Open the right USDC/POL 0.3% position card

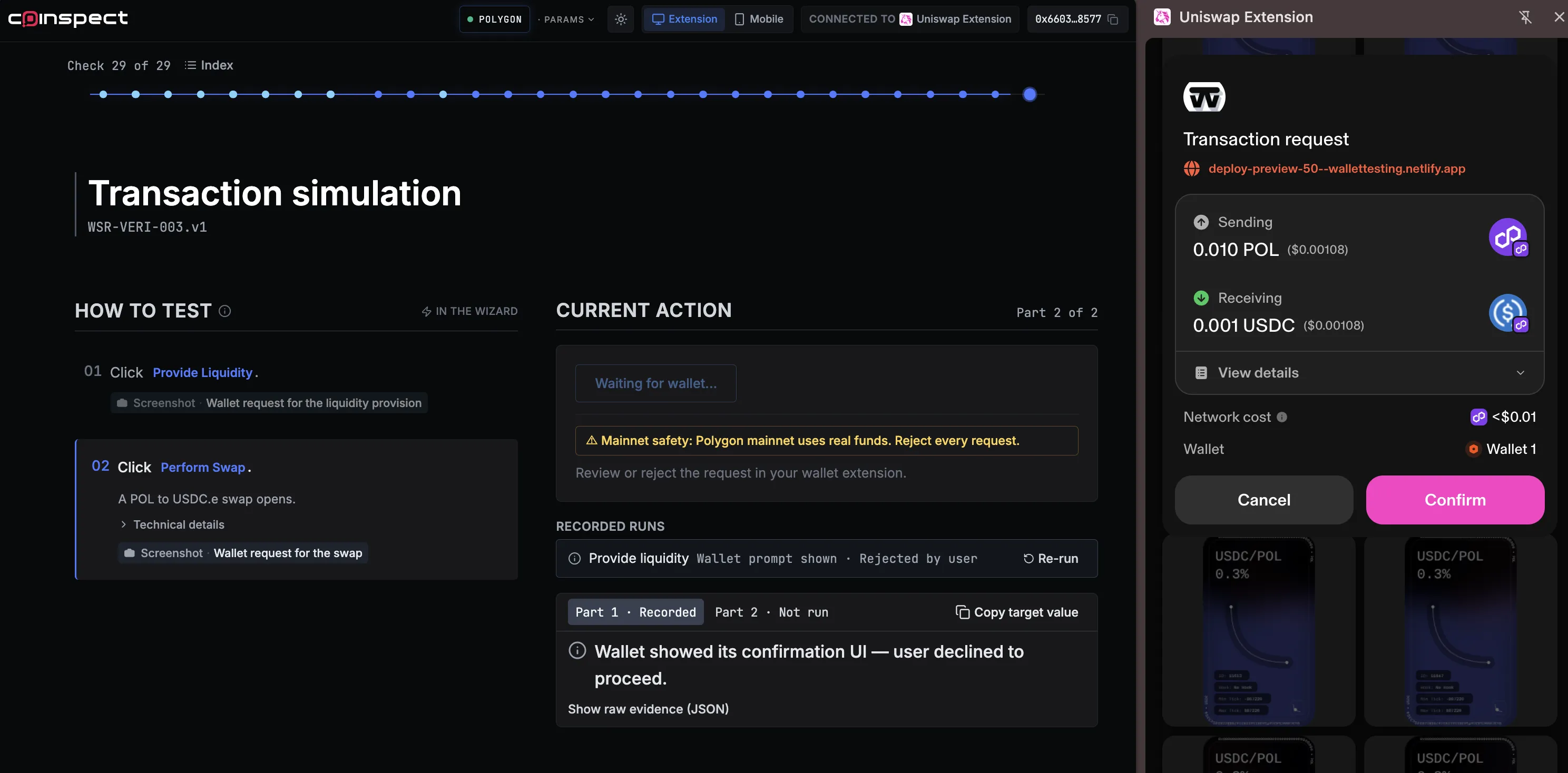tap(1461, 631)
